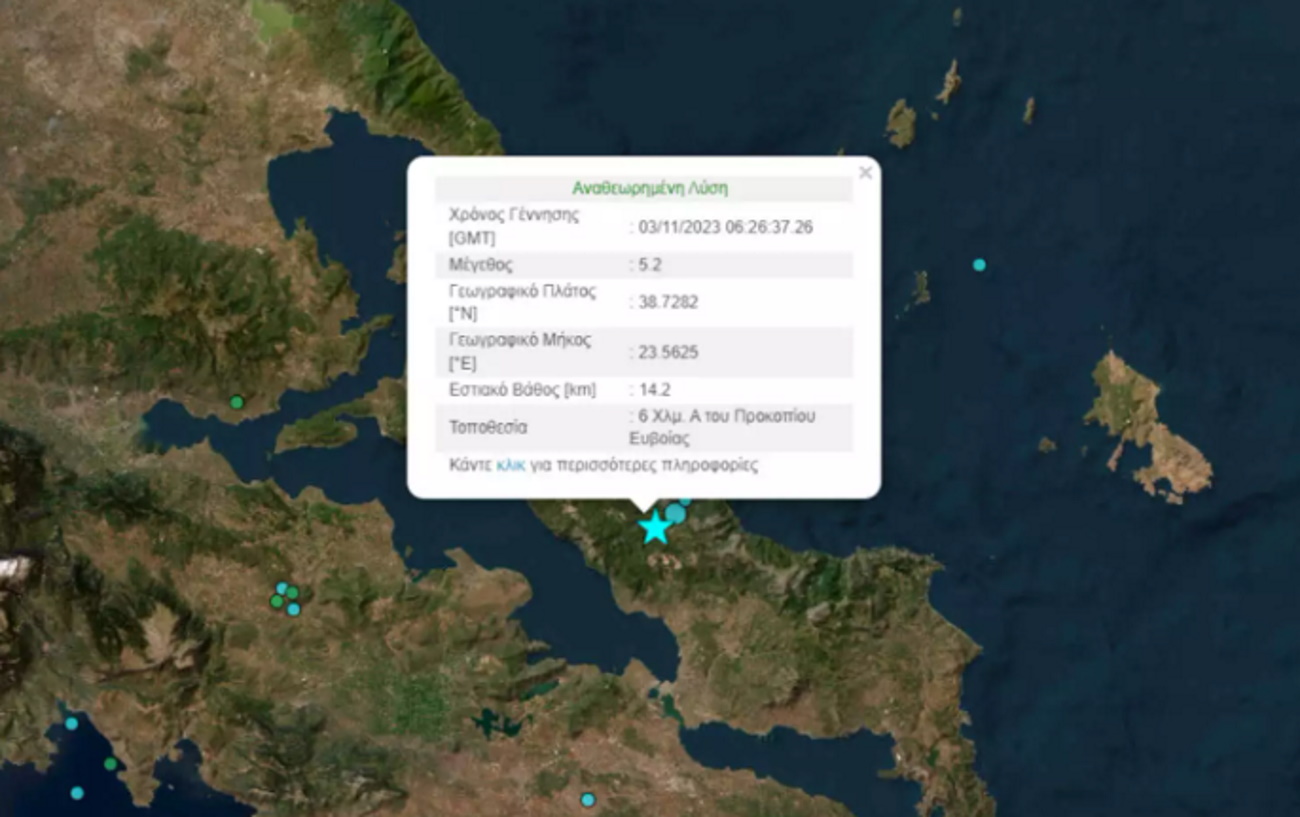
Task: Select the lone green marker on the northwest coast
Action: [237, 402]
